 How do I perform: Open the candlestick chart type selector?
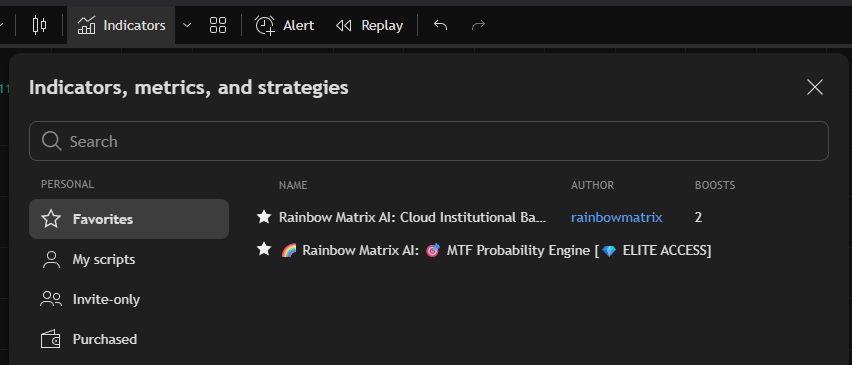point(39,25)
